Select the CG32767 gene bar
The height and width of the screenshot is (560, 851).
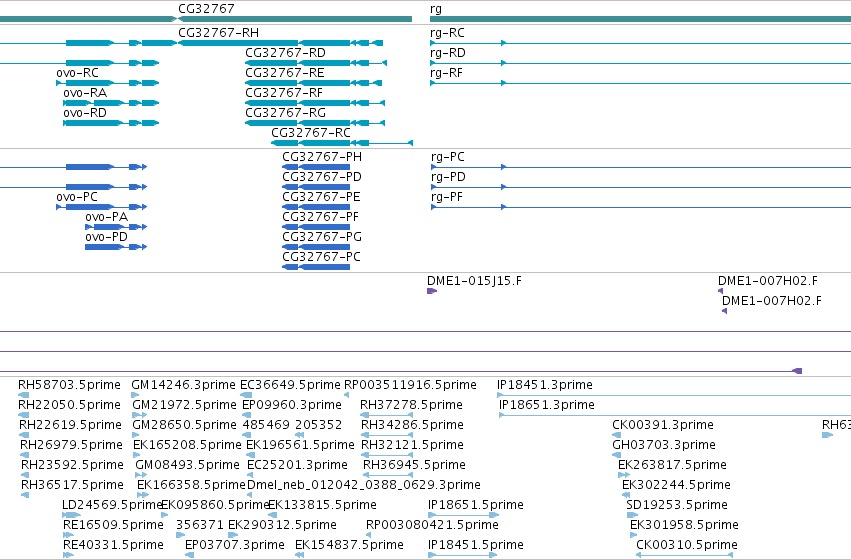point(295,19)
